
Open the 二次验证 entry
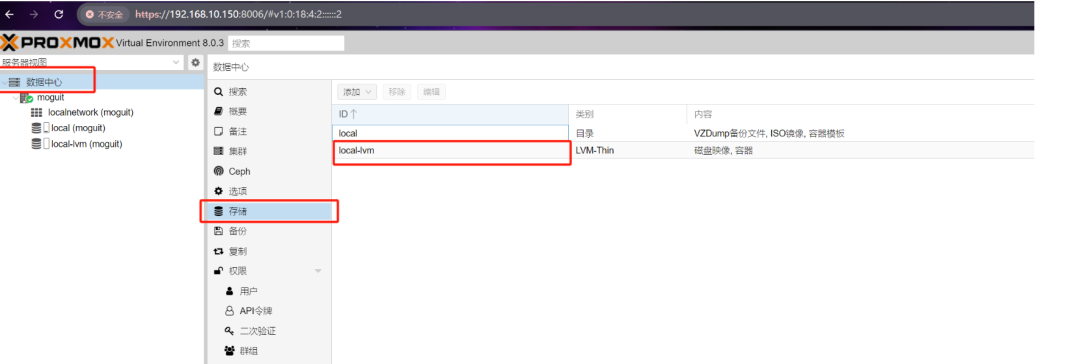269,331
